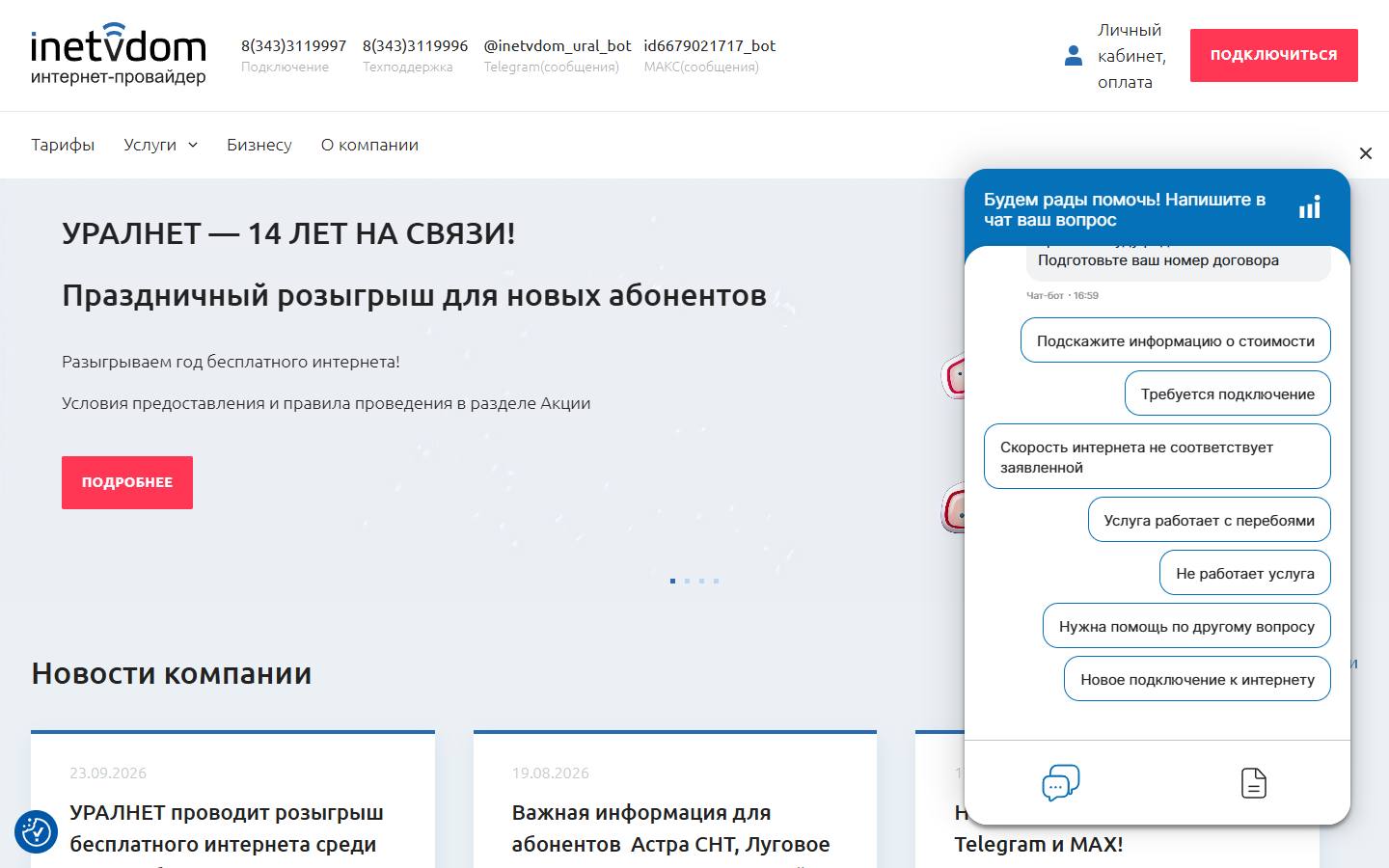Click the 'Новости компании' heading
Viewport: 1389px width, 868px height.
[172, 673]
